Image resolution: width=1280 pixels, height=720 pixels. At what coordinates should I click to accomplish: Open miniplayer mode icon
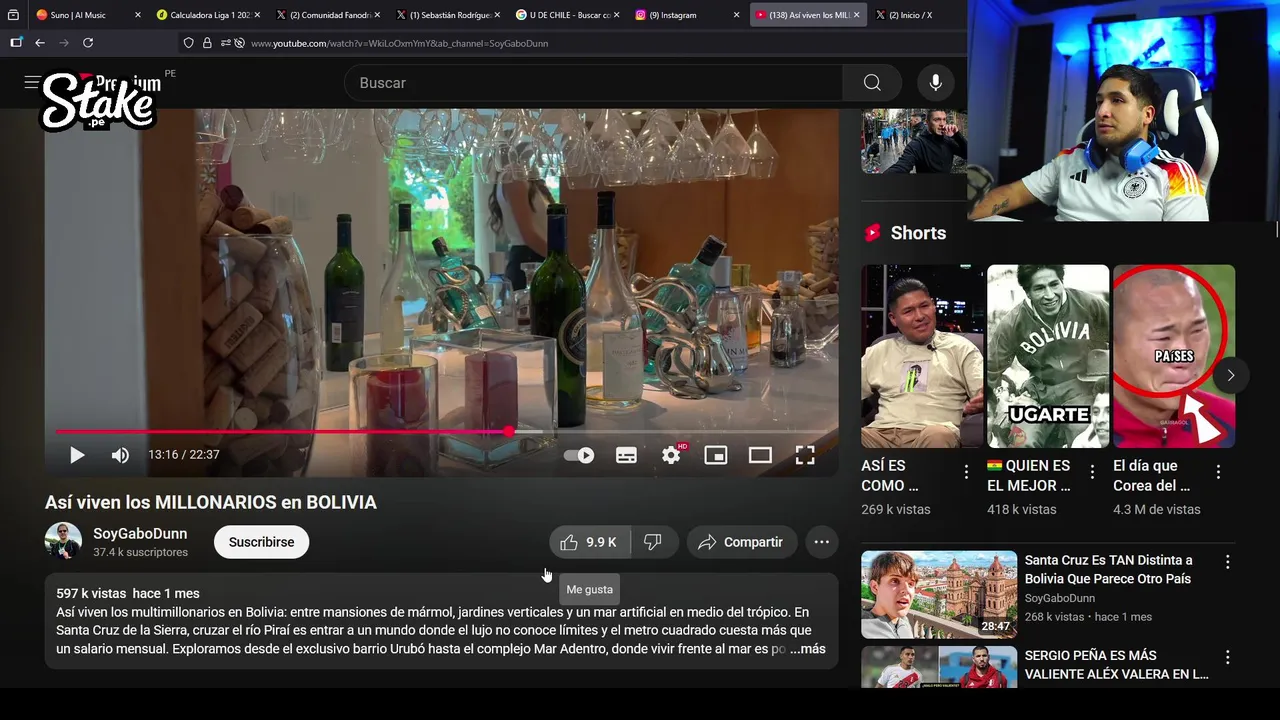click(x=716, y=455)
